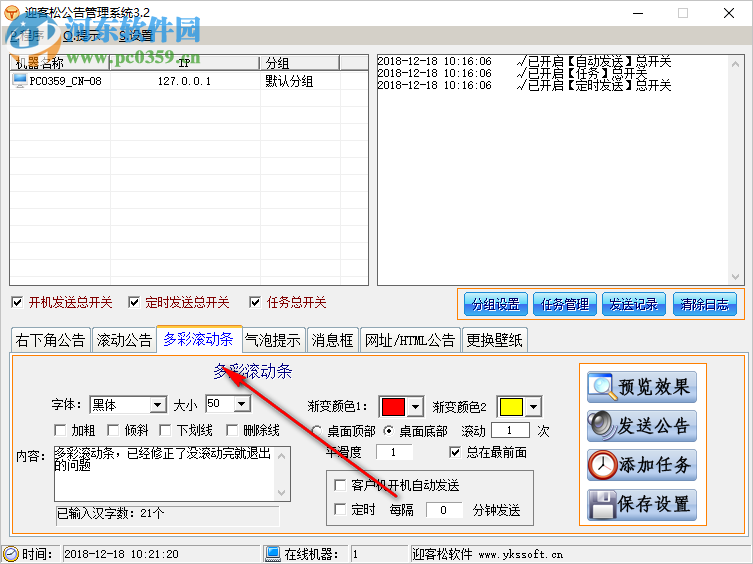Image resolution: width=753 pixels, height=564 pixels.
Task: Click the IP column header
Action: click(x=185, y=62)
